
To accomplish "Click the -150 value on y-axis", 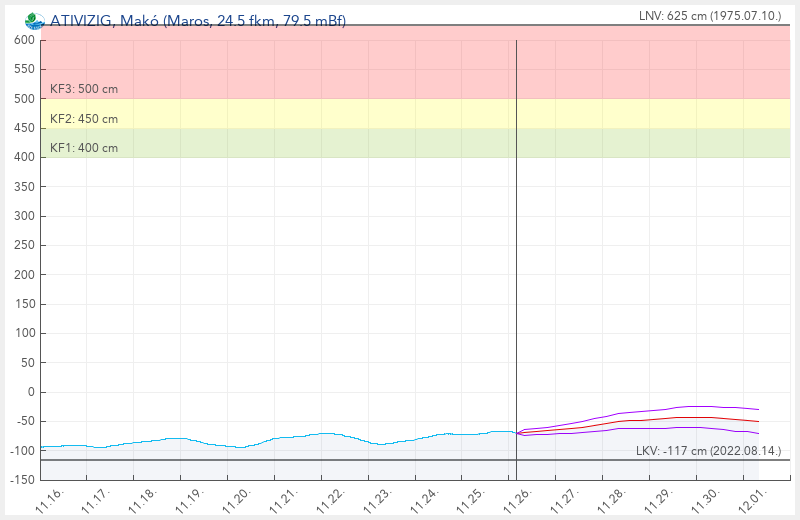I will pos(22,480).
